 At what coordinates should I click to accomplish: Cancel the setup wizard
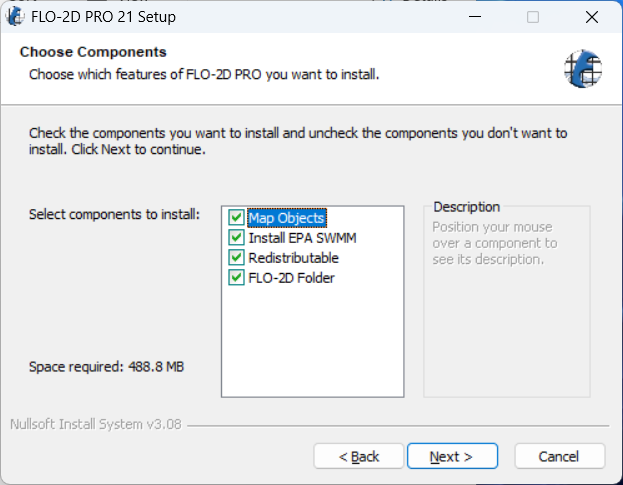click(x=559, y=457)
